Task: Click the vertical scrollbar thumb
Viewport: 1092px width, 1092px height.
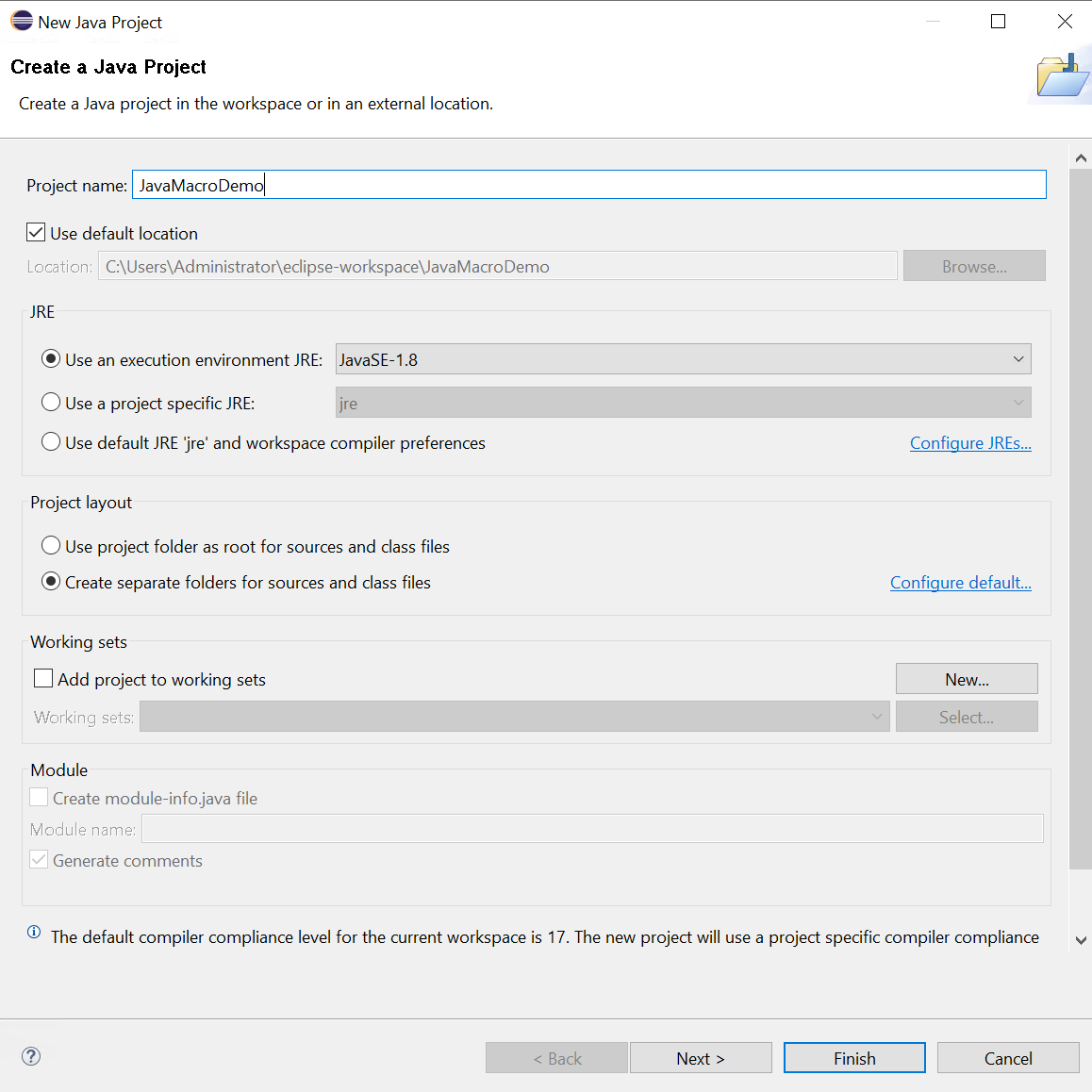Action: click(x=1081, y=520)
